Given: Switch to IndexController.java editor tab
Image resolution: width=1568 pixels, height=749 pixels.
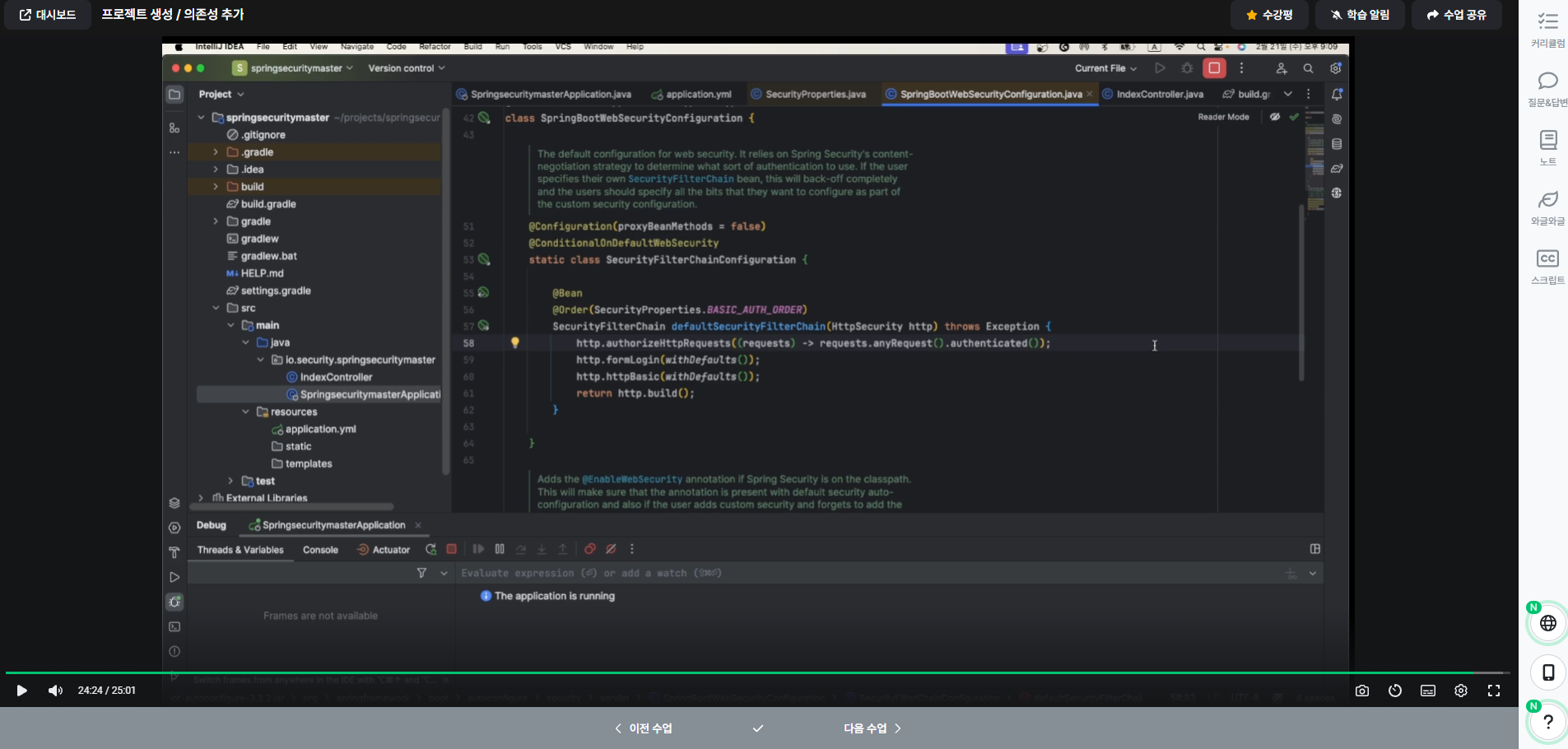Looking at the screenshot, I should pyautogui.click(x=1153, y=94).
